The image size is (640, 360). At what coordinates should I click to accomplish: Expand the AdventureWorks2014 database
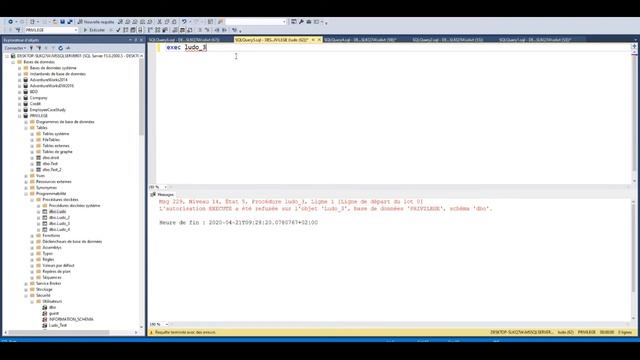[x=20, y=80]
